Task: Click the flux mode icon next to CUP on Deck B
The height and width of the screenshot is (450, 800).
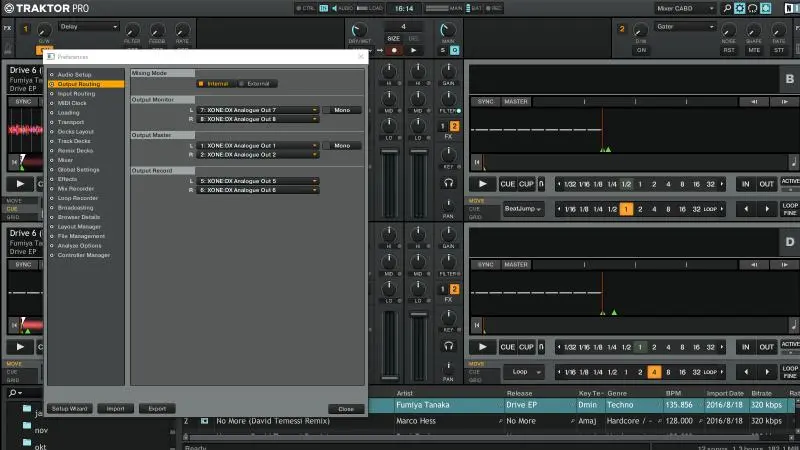Action: click(x=541, y=184)
